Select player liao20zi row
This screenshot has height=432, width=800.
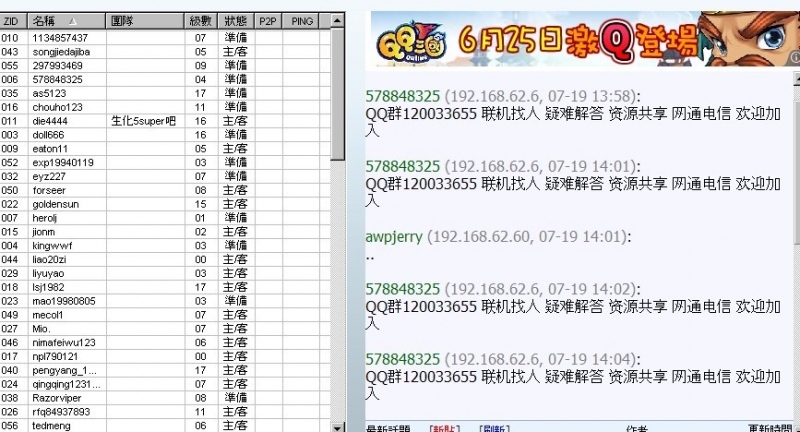pyautogui.click(x=165, y=259)
